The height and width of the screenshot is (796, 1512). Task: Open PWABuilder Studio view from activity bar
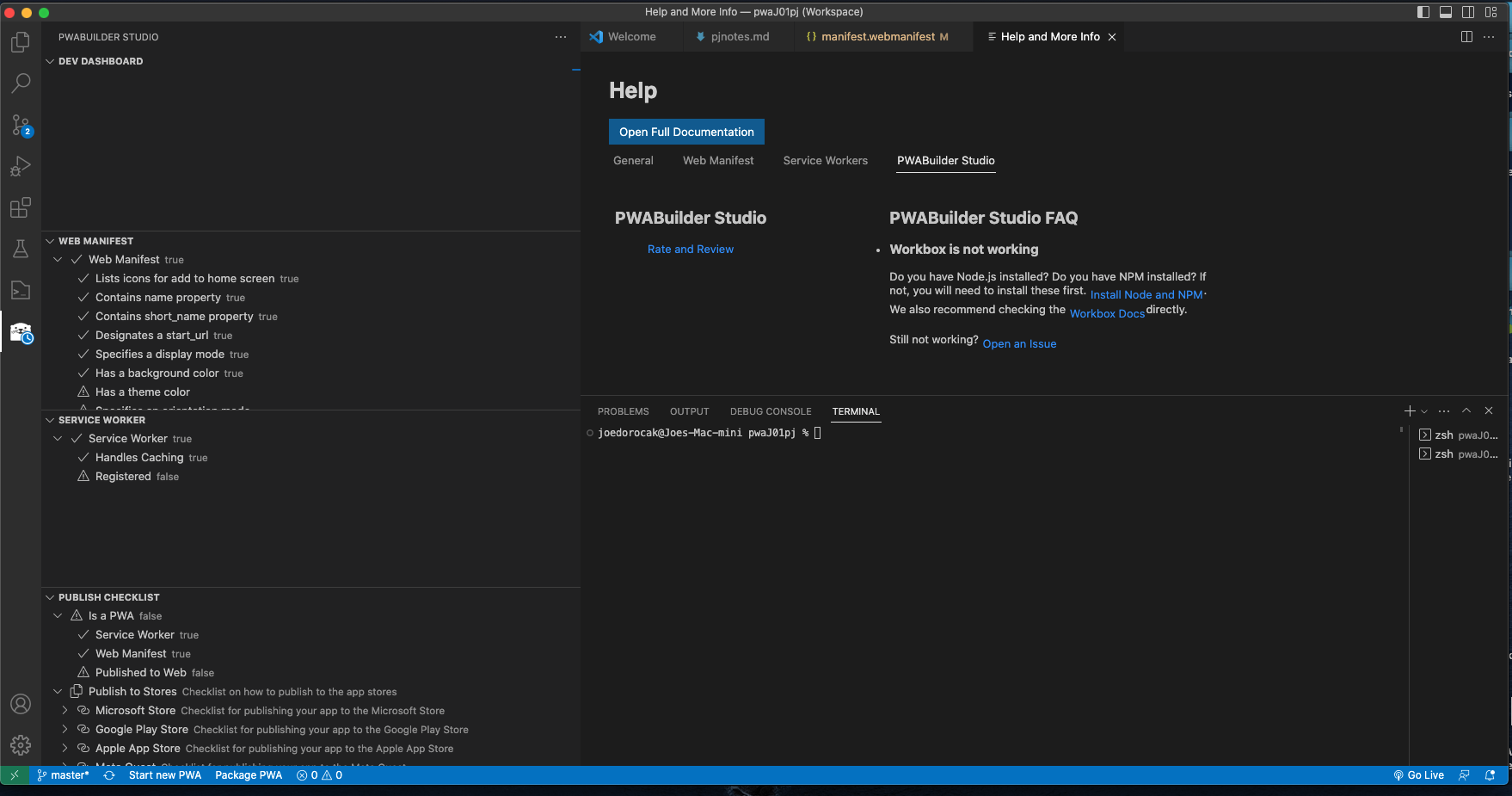pos(21,332)
